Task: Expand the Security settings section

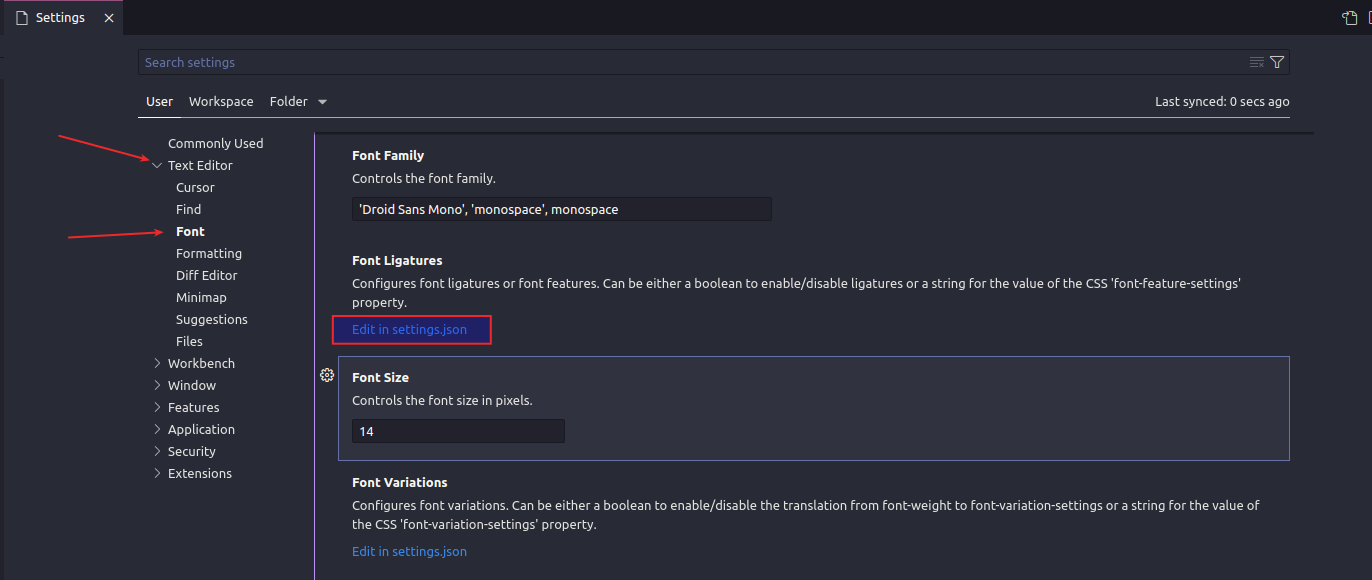Action: (157, 451)
